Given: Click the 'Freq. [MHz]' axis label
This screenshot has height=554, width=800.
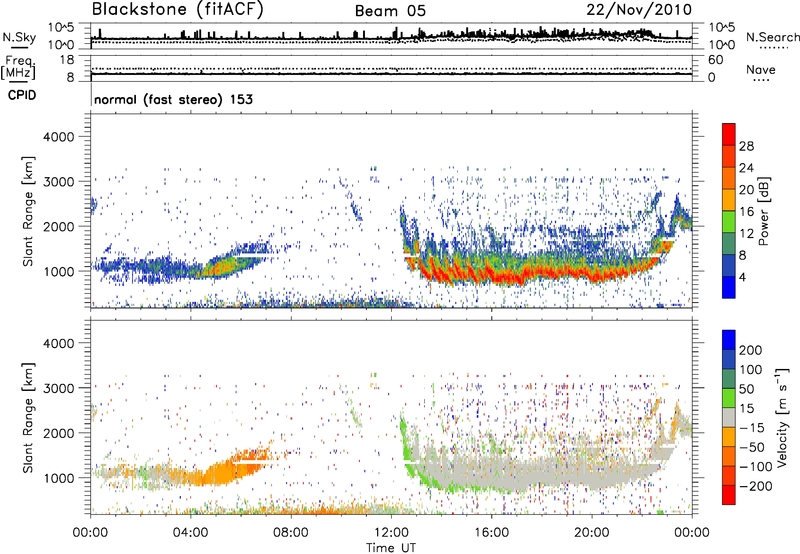Looking at the screenshot, I should pyautogui.click(x=18, y=68).
